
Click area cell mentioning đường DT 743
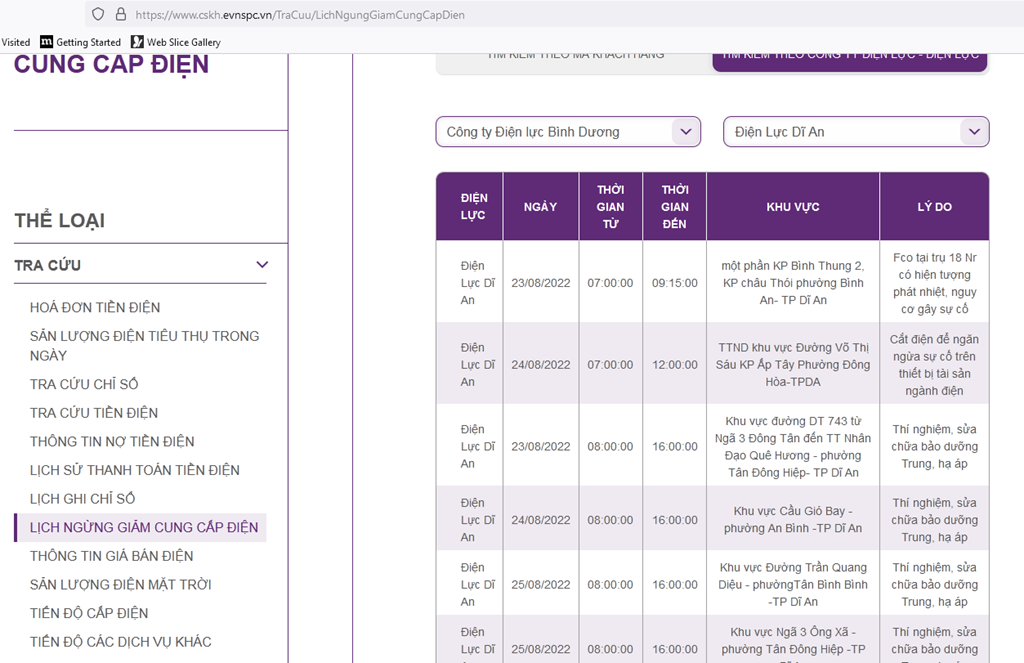click(793, 447)
